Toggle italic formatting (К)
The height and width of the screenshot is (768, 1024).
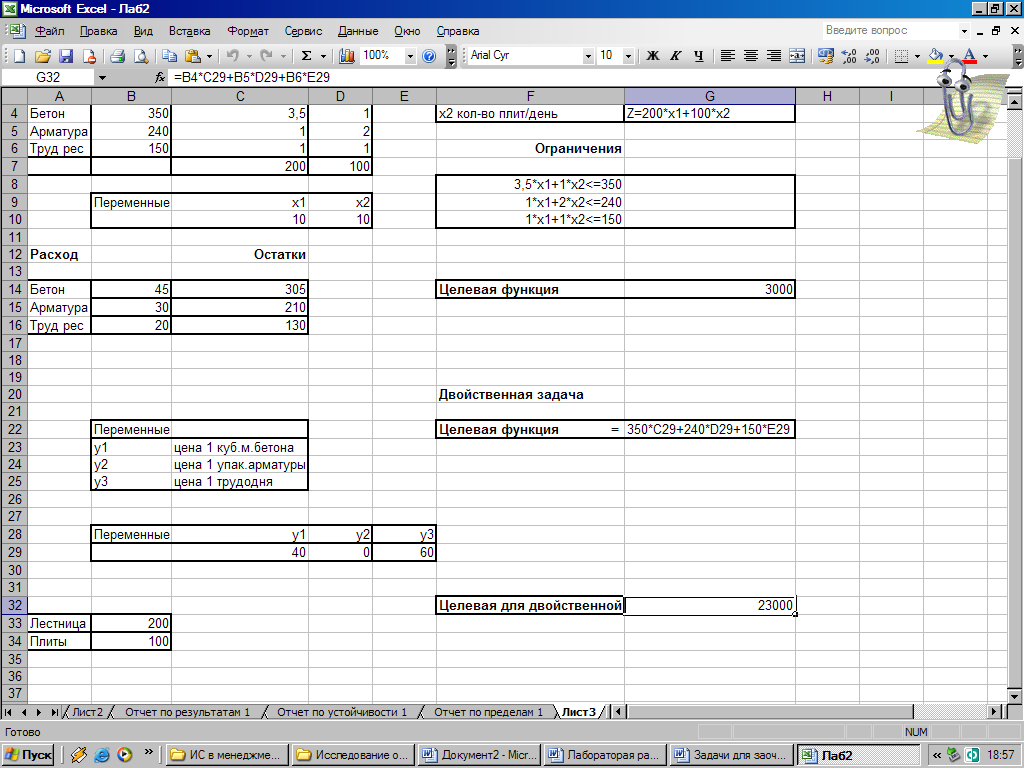pos(676,56)
